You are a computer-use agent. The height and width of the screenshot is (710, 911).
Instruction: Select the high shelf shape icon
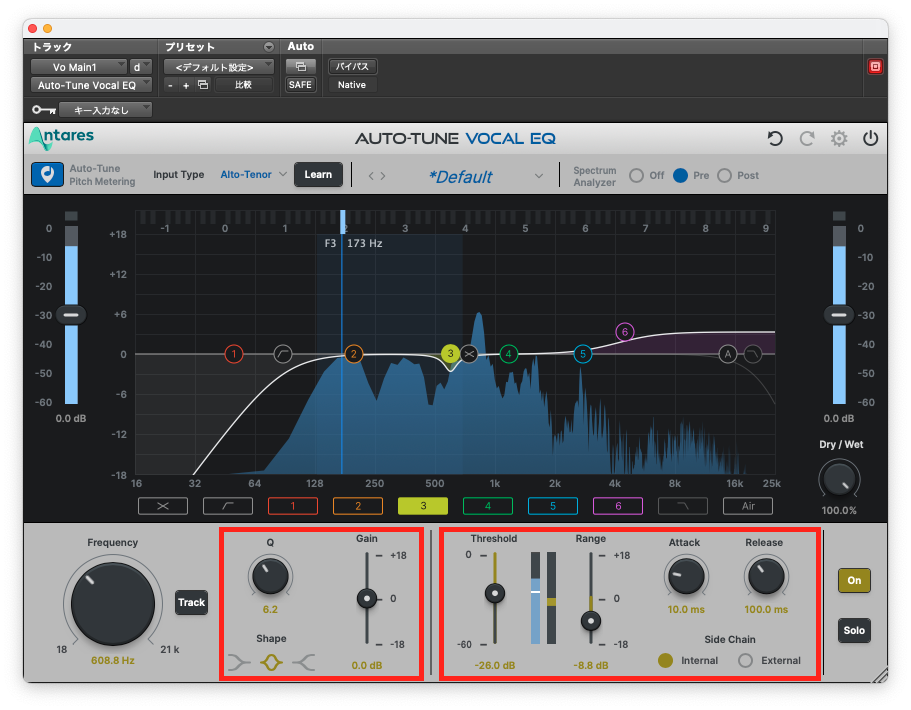click(x=305, y=660)
